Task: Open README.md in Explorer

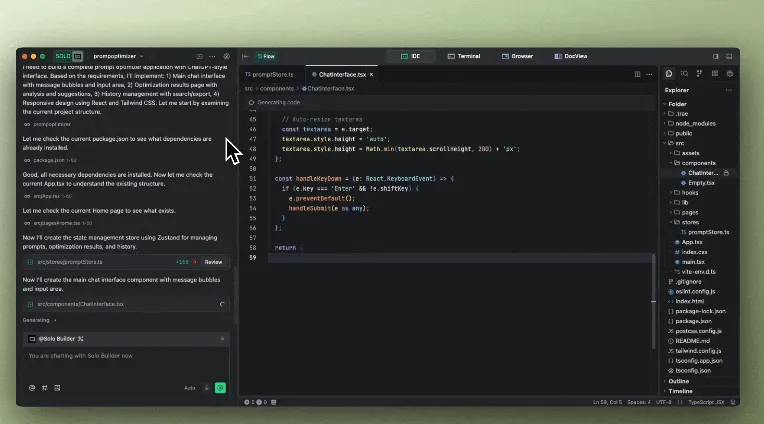Action: pyautogui.click(x=692, y=341)
